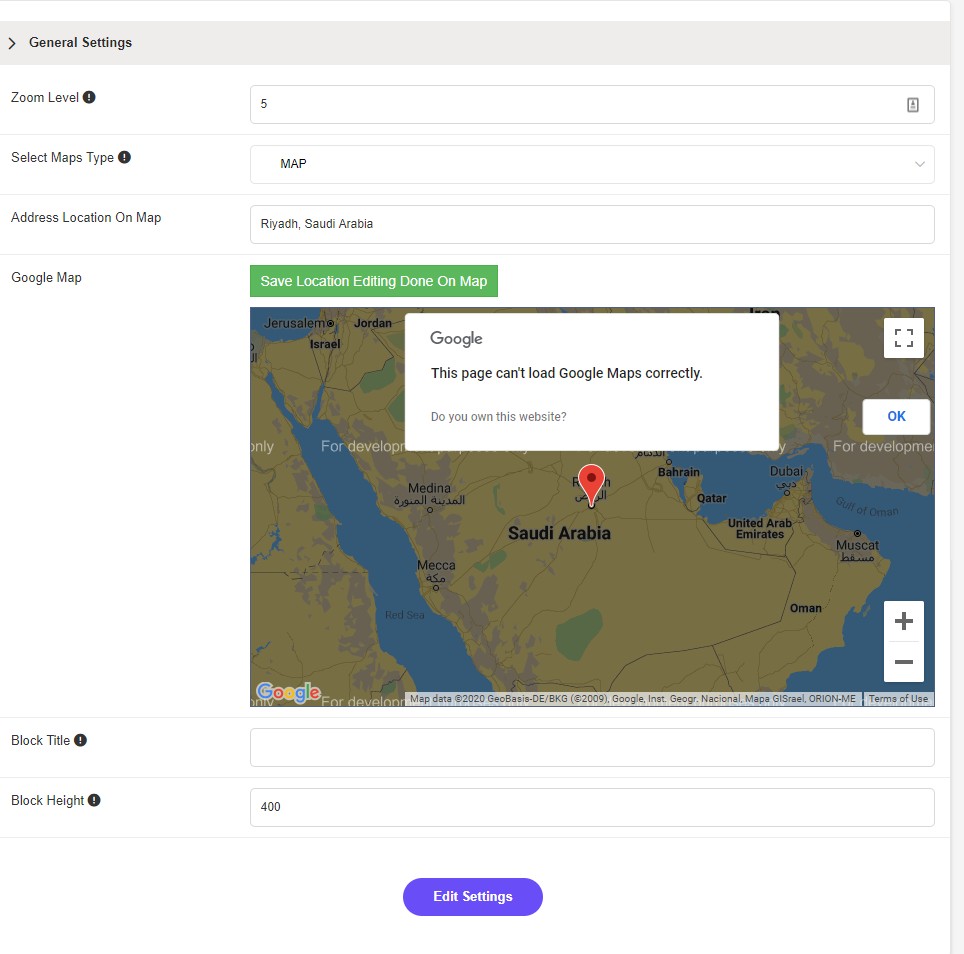Click the 'Do you own this website?' link

(499, 417)
